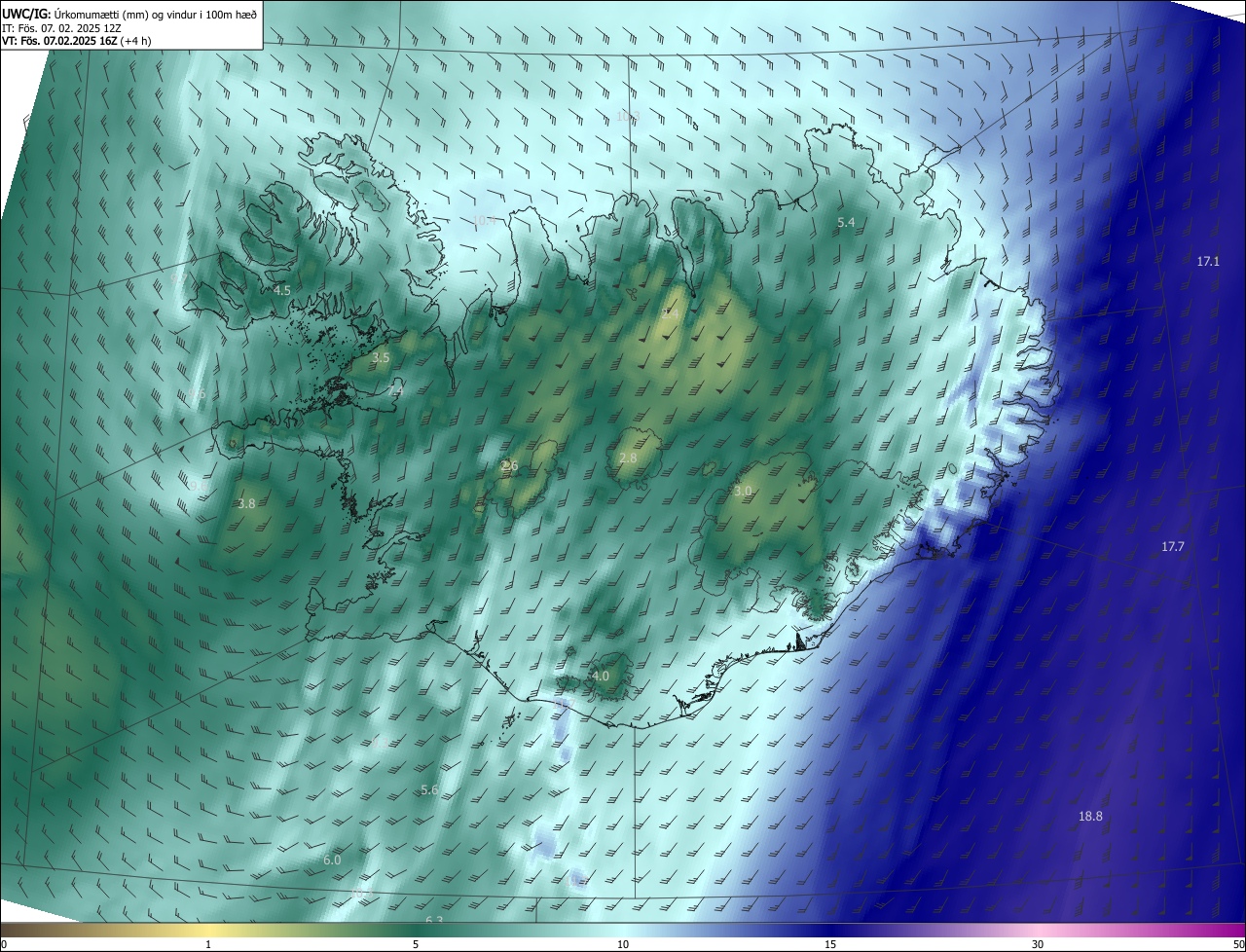Screen dimensions: 1246x952
Task: Click the 15 tick label on the color scale
Action: (830, 945)
